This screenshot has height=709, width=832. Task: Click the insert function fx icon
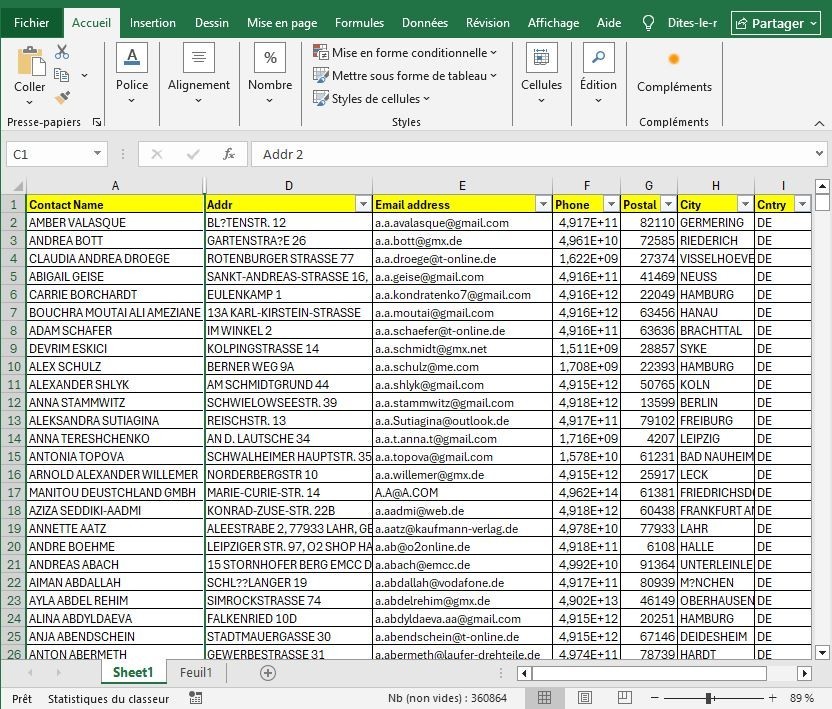click(x=229, y=154)
